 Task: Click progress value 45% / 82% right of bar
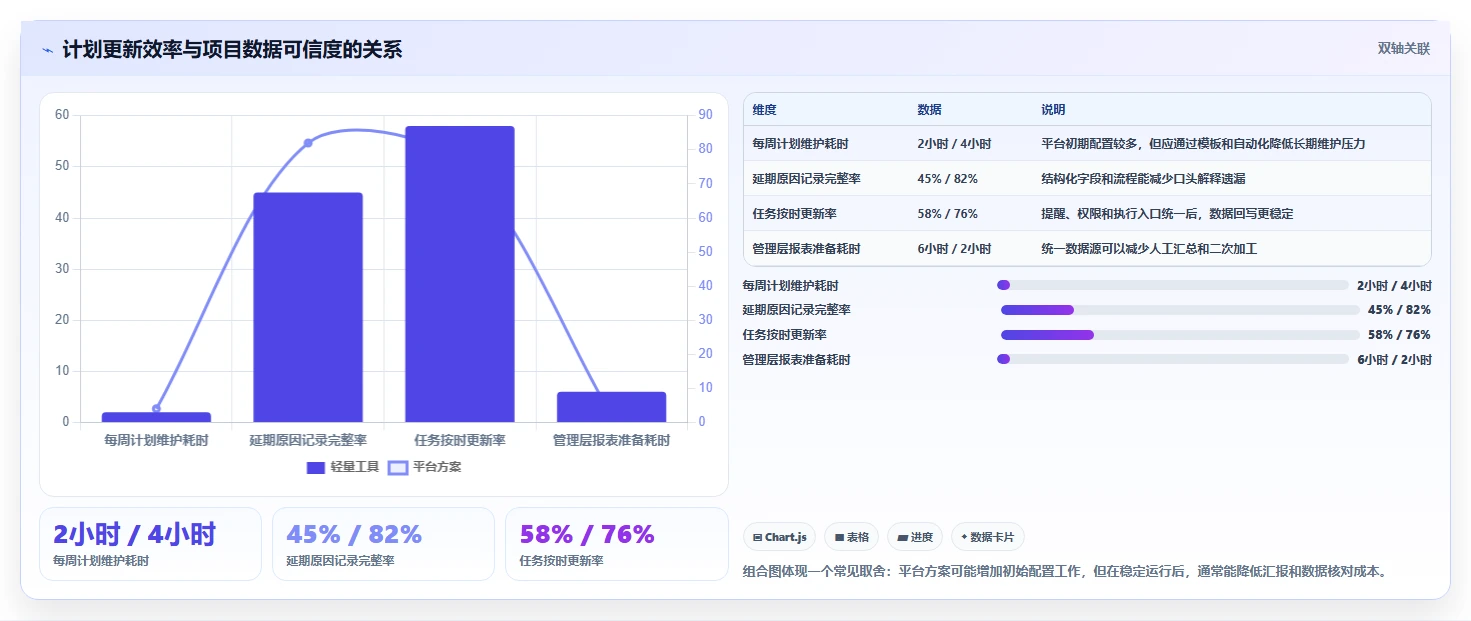1399,310
